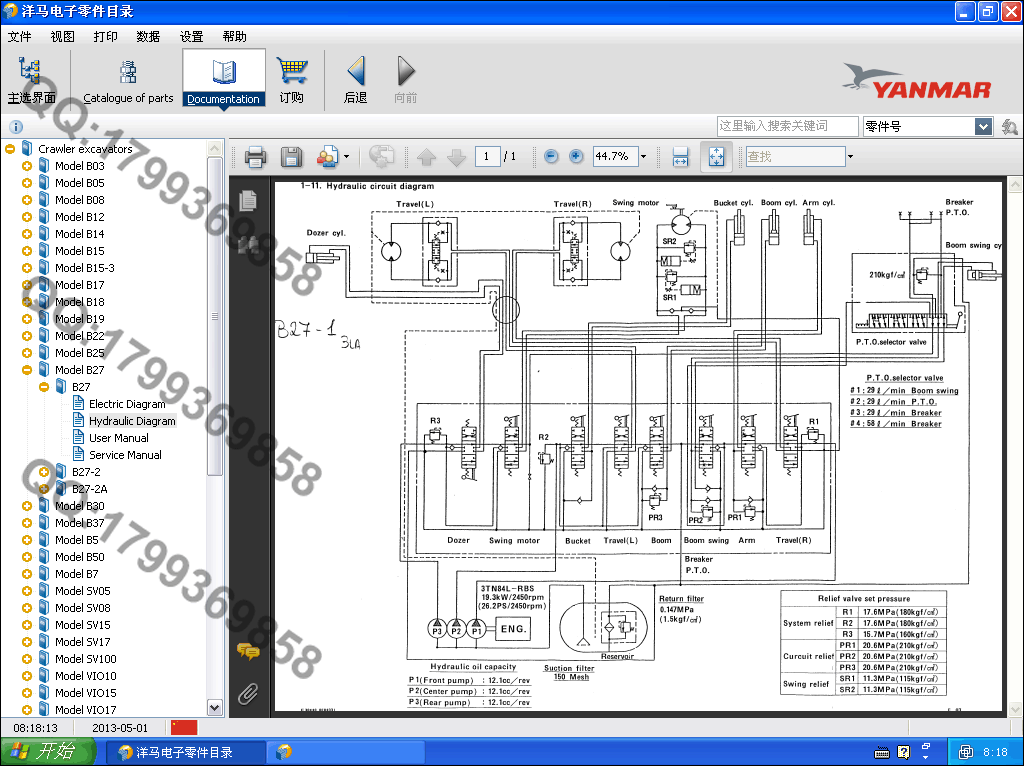Viewport: 1024px width, 766px height.
Task: Click the search keyword input field
Action: click(x=787, y=126)
